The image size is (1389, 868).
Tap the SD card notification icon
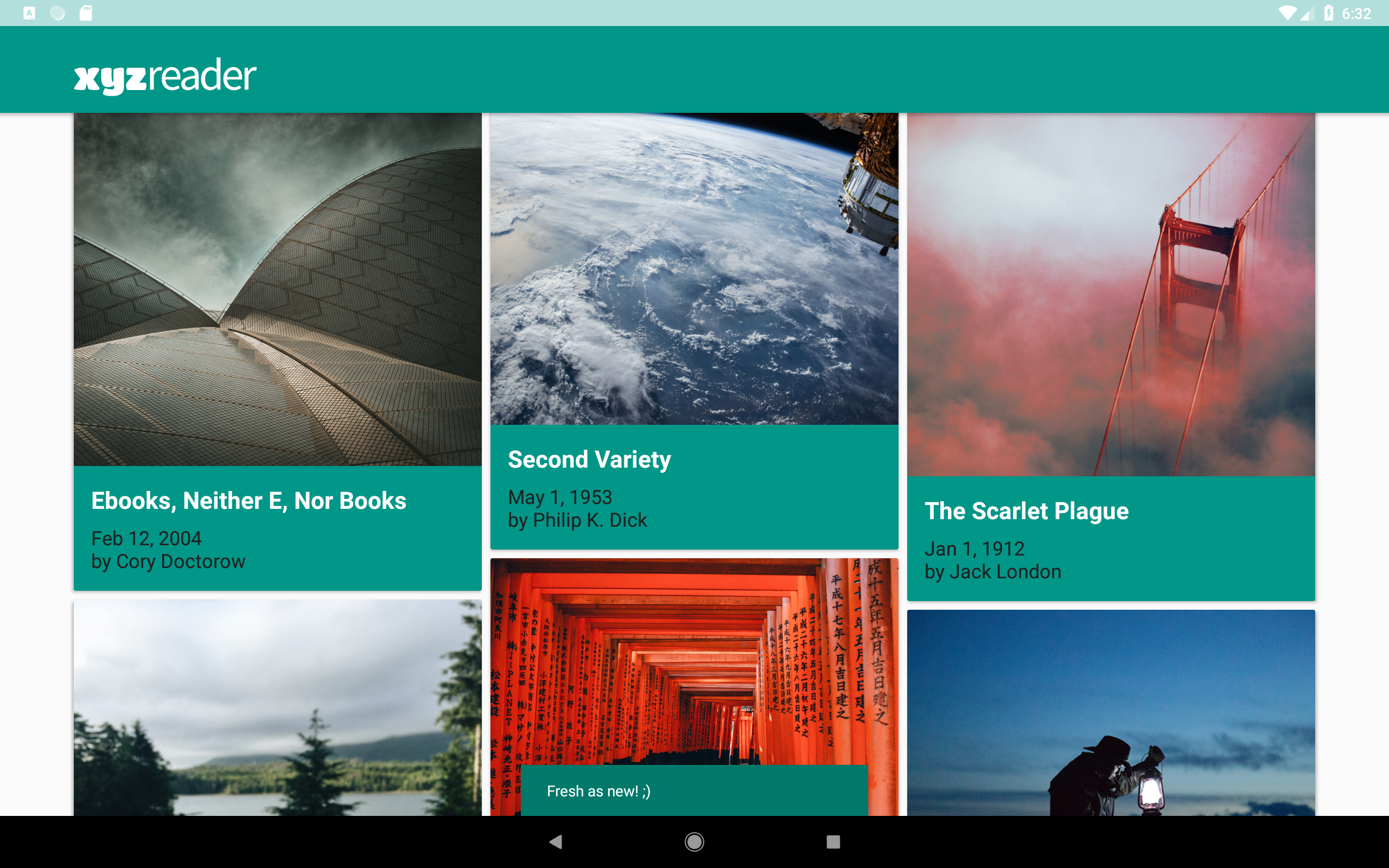tap(86, 13)
